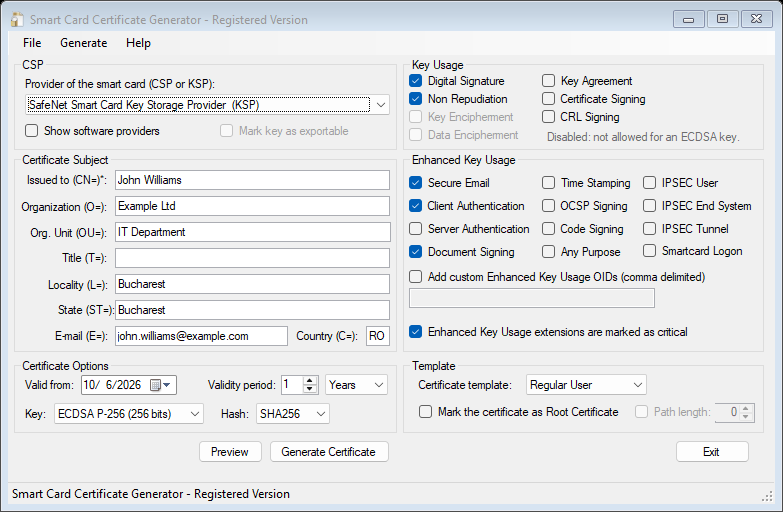Check IPSEC User usage
This screenshot has width=783, height=512.
click(649, 183)
